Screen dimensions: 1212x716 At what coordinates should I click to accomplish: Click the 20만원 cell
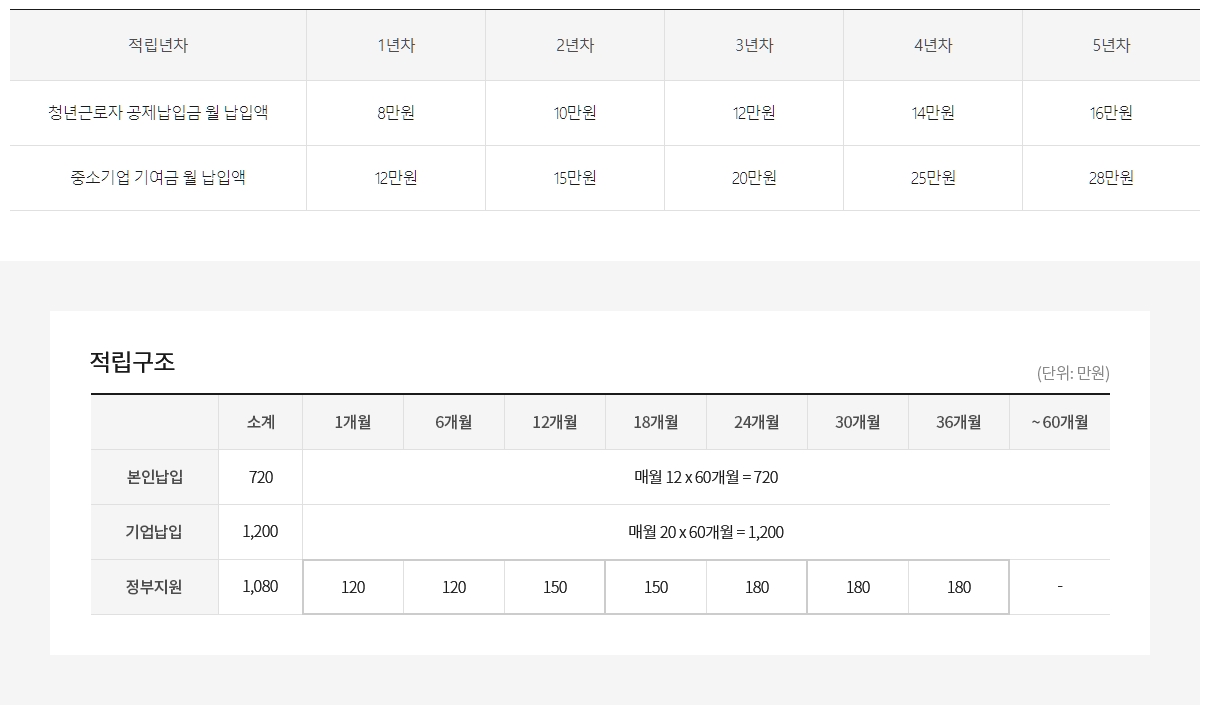tap(754, 178)
